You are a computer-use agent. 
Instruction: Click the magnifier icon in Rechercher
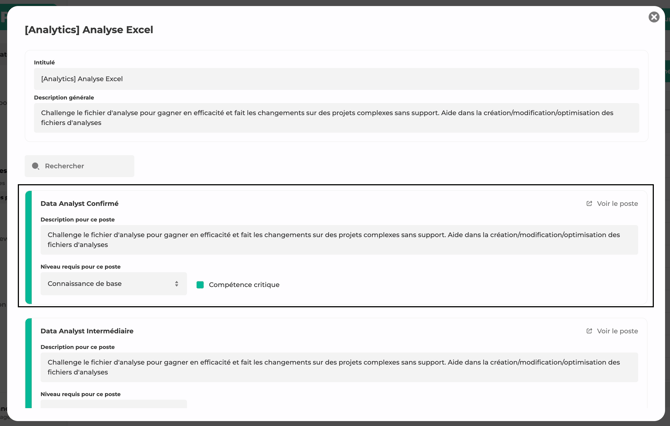point(36,166)
